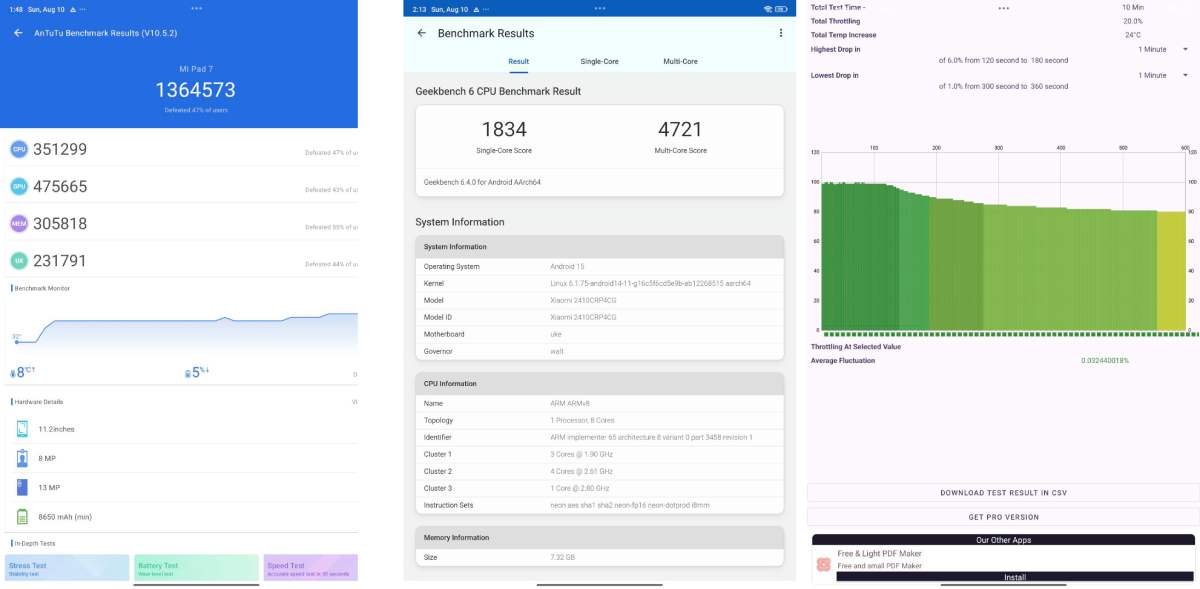Tap the Cluster 2 row
The height and width of the screenshot is (589, 1200).
(x=599, y=471)
